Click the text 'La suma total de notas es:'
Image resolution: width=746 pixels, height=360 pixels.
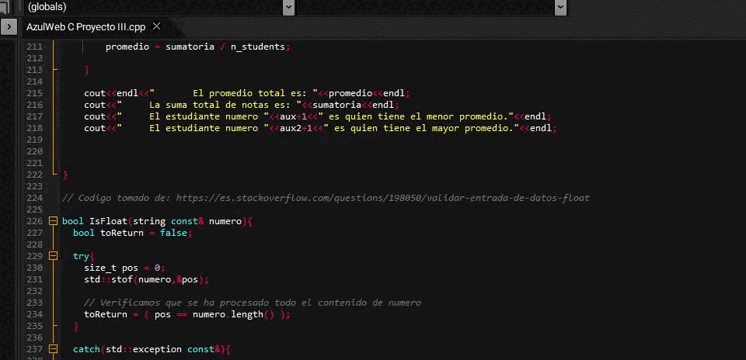pos(220,105)
